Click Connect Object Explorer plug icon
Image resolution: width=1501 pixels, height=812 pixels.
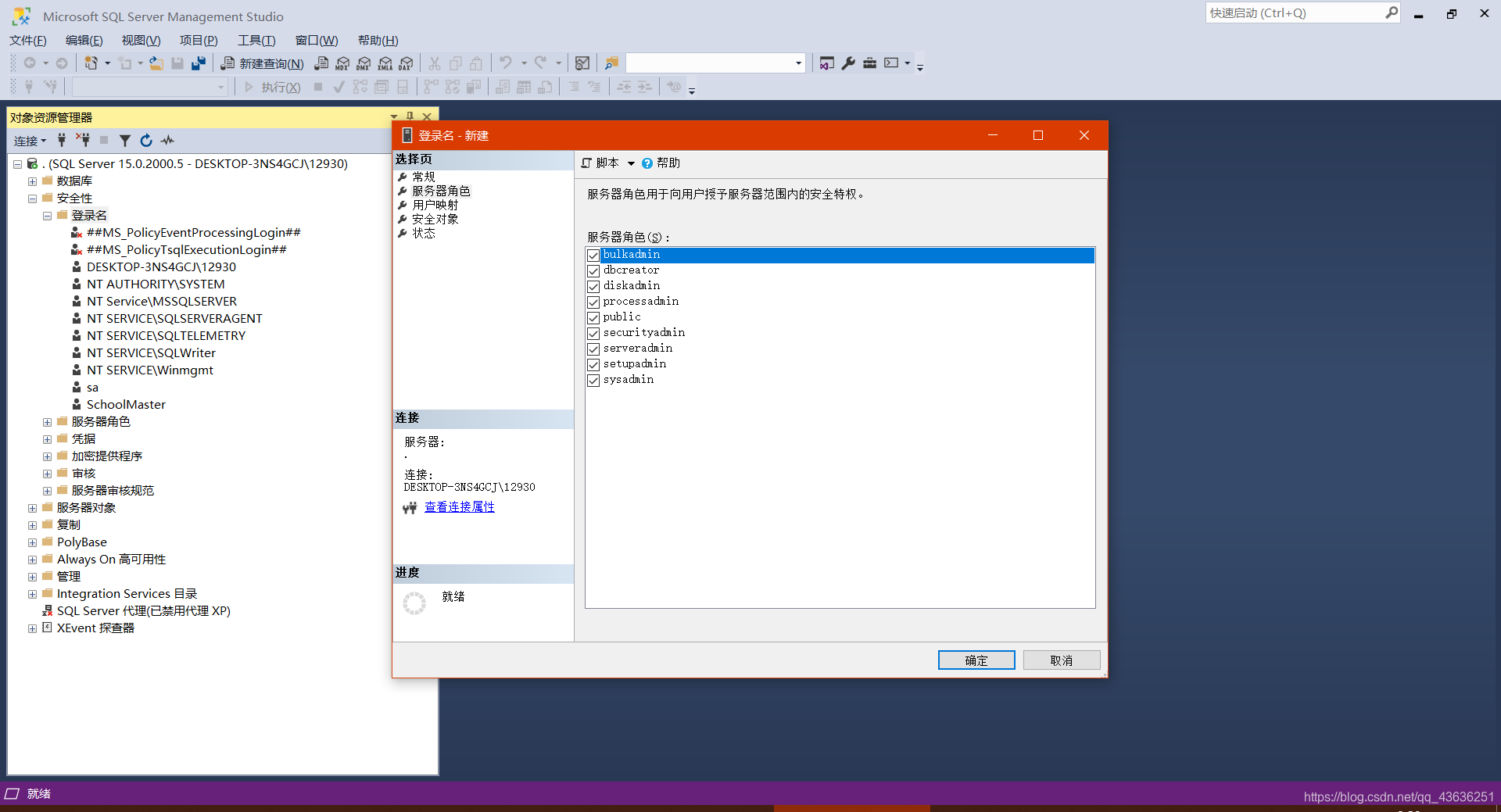tap(62, 141)
